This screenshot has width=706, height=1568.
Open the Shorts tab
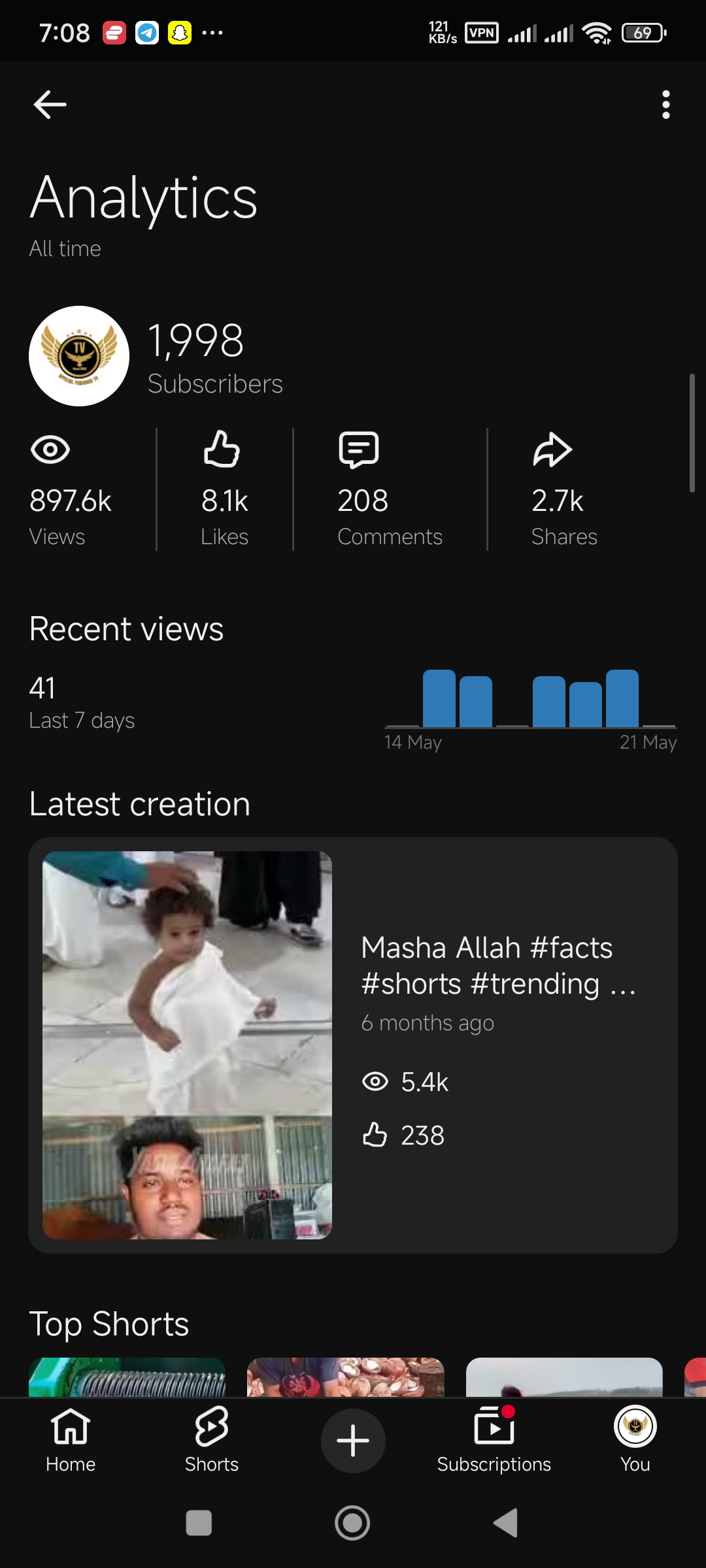tap(212, 1440)
